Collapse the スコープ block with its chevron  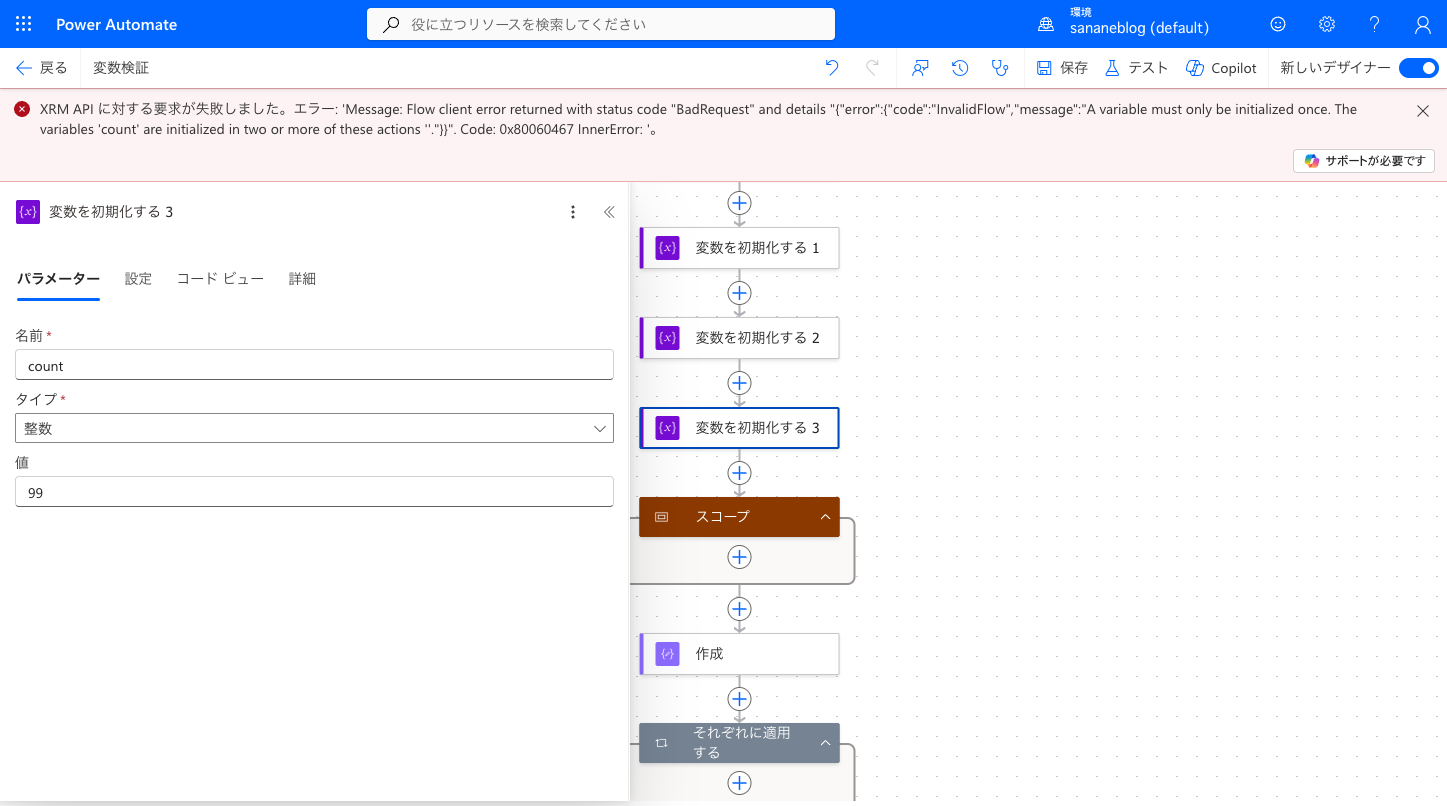(x=825, y=517)
